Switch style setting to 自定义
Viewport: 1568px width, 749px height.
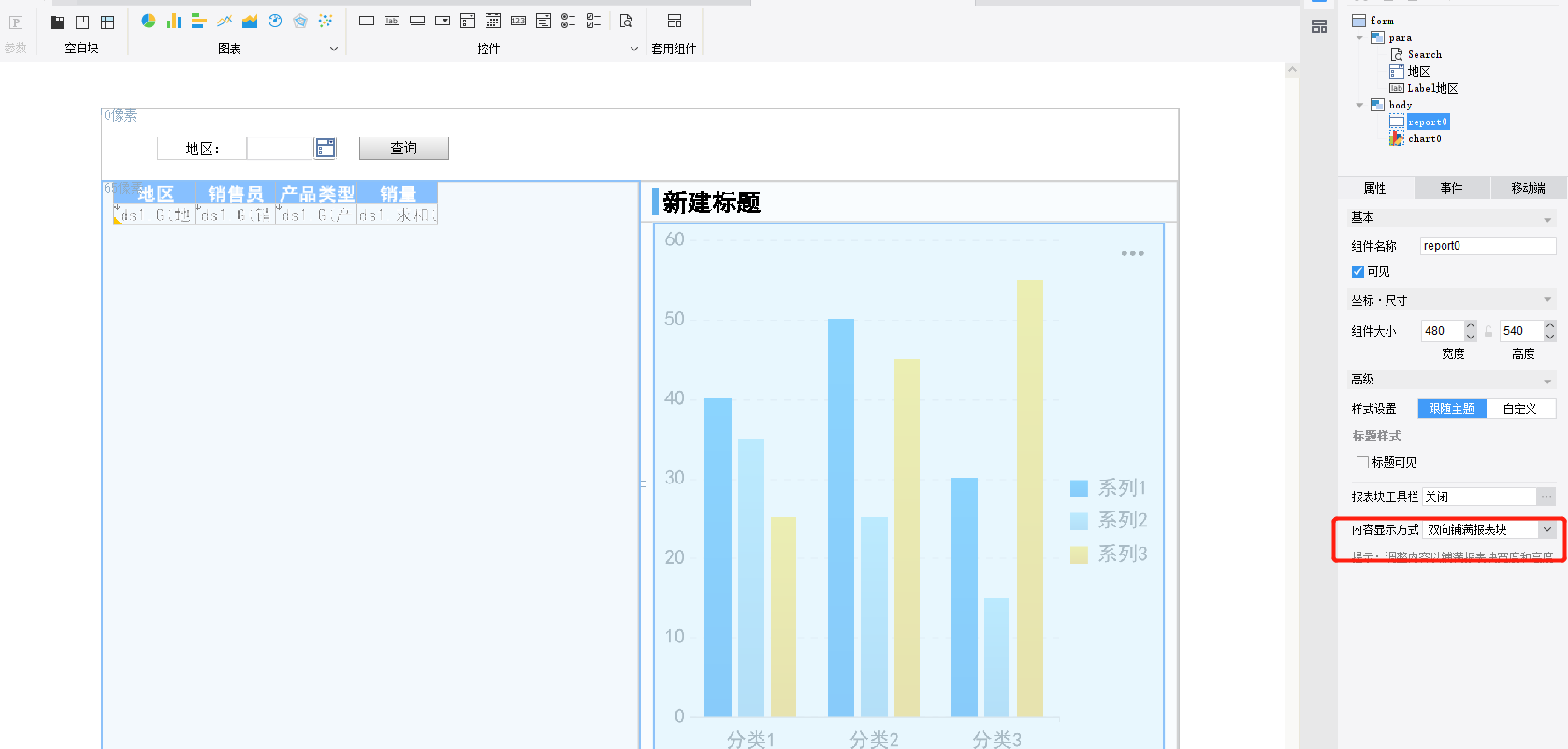tap(1519, 409)
